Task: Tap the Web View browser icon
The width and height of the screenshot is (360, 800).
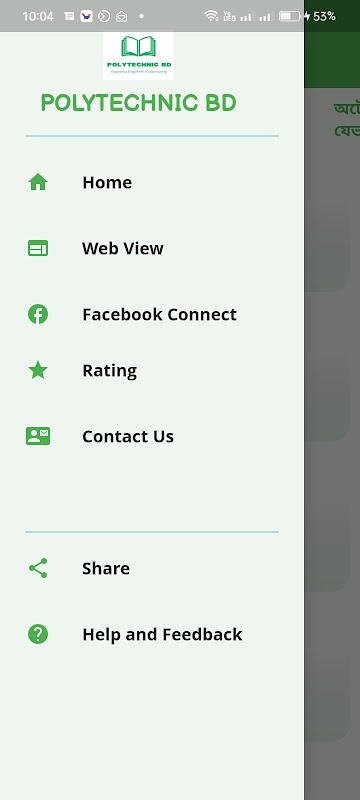Action: (38, 248)
